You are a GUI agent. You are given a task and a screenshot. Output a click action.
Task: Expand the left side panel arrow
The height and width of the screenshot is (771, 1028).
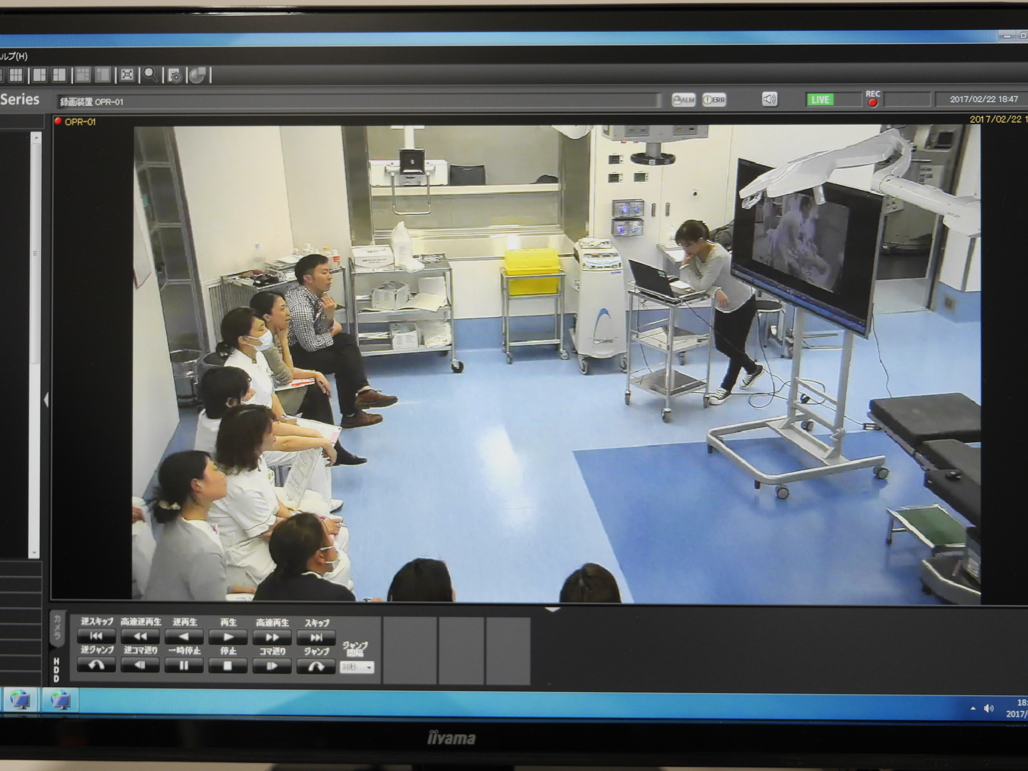[x=45, y=400]
